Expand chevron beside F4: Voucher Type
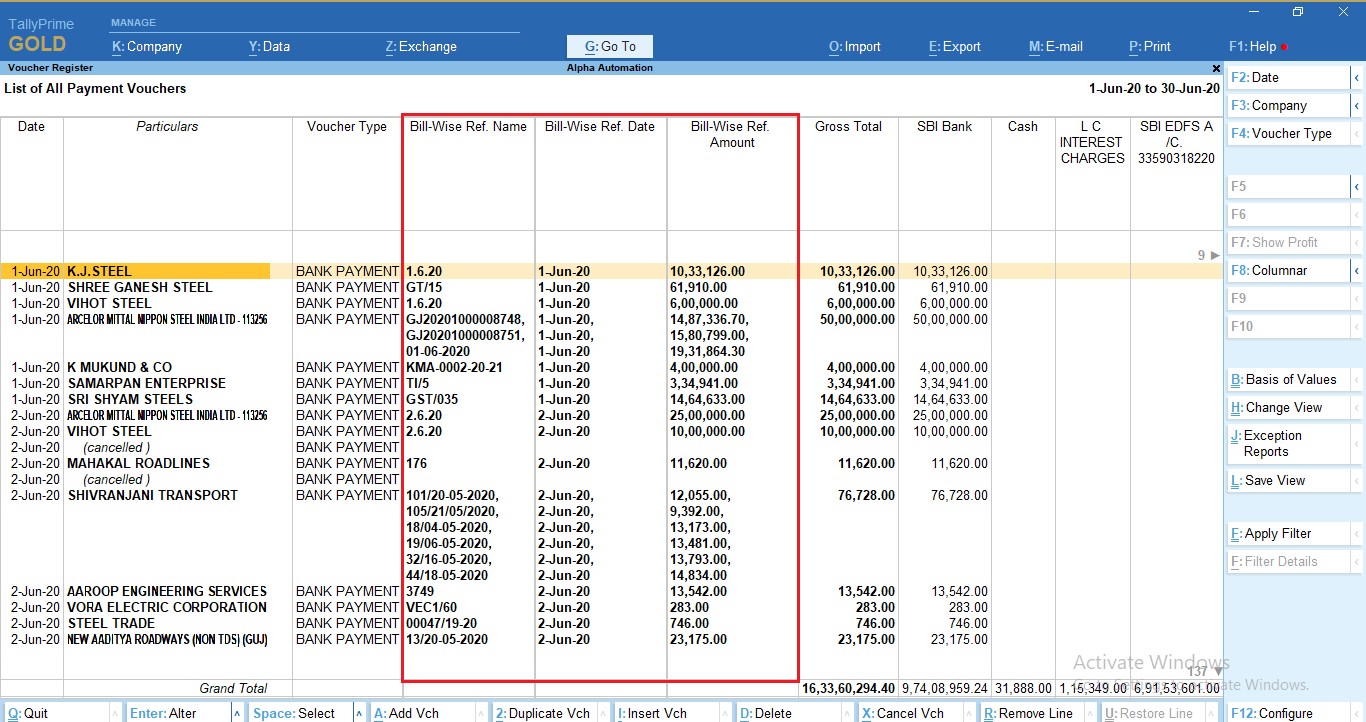The image size is (1366, 722). [1357, 134]
